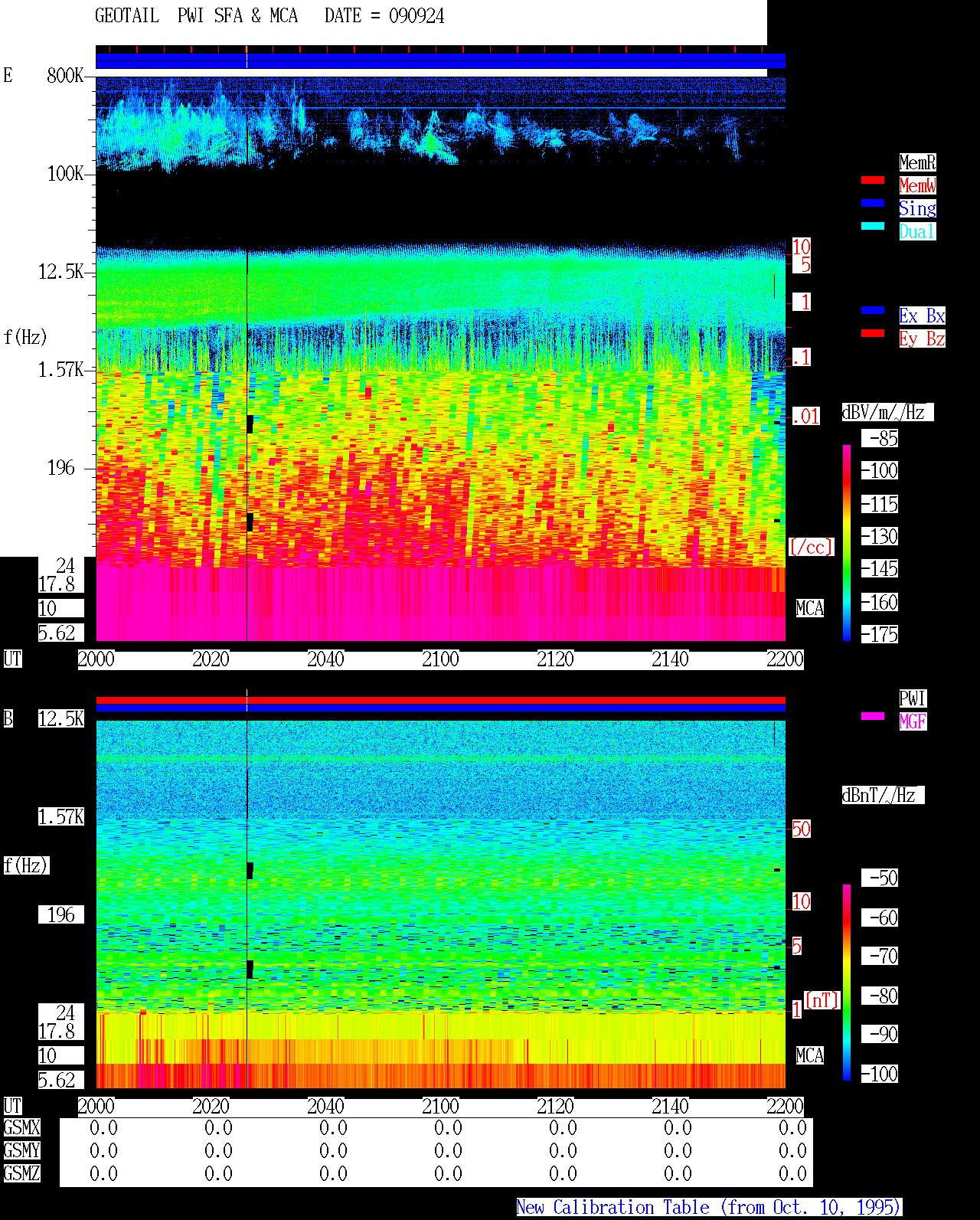Click the dBnT/√Hz color scale bar

[x=847, y=982]
